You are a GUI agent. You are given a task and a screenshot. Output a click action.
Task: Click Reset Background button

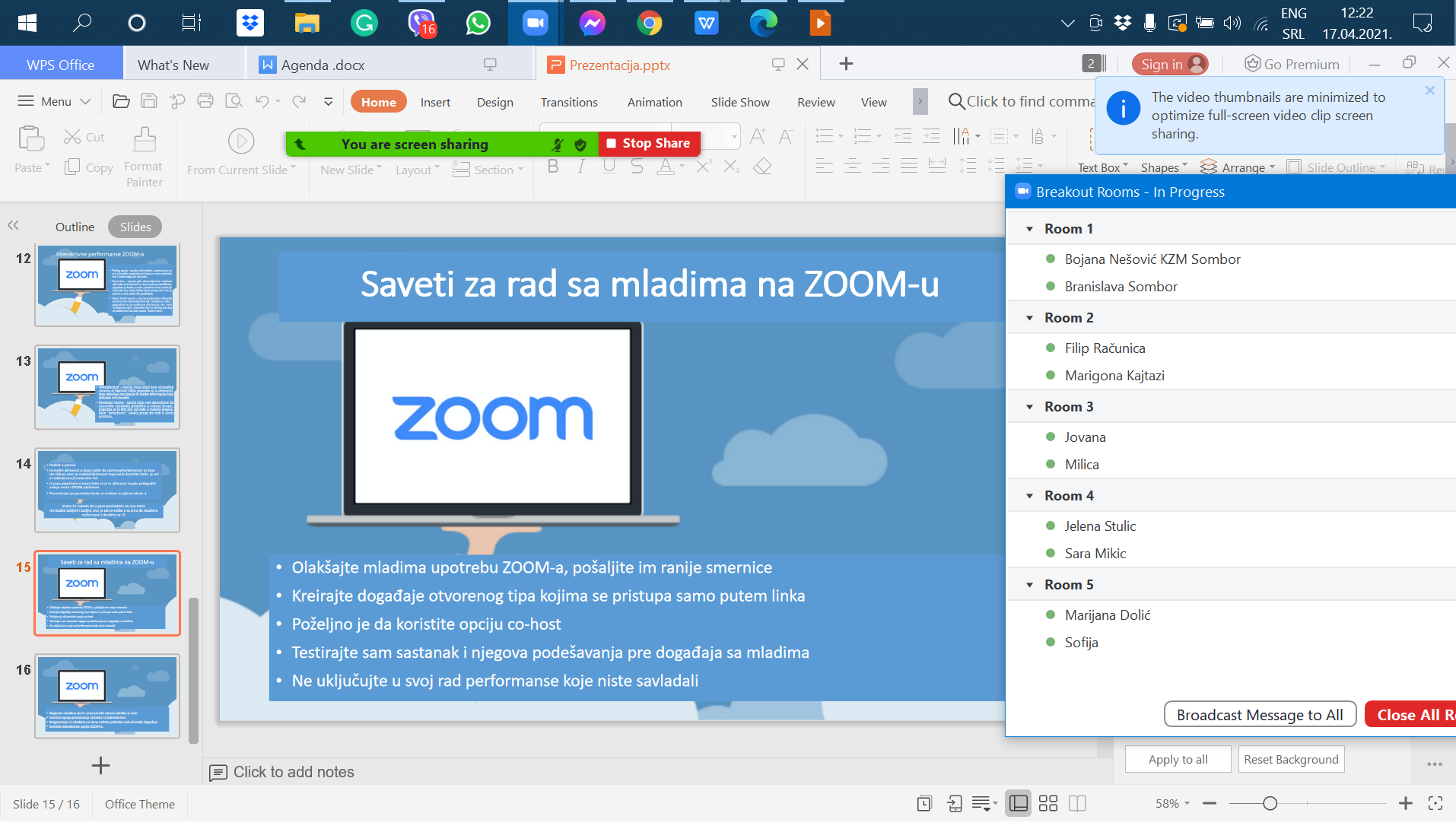coord(1291,759)
